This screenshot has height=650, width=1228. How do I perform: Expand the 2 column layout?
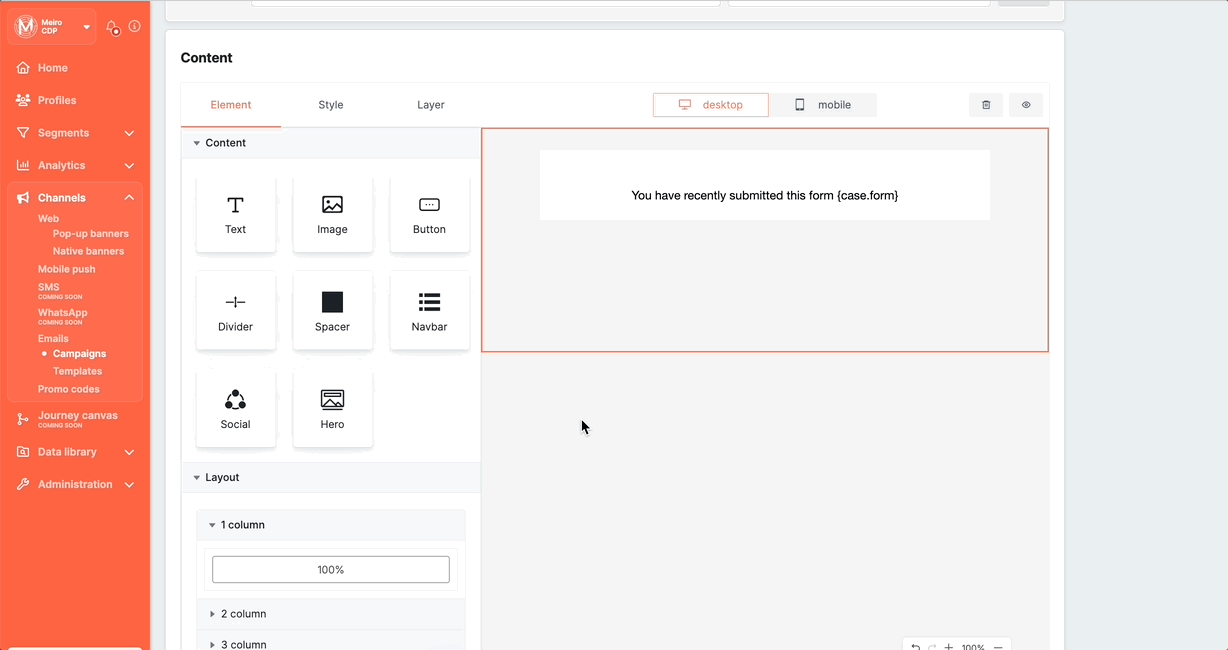point(243,614)
